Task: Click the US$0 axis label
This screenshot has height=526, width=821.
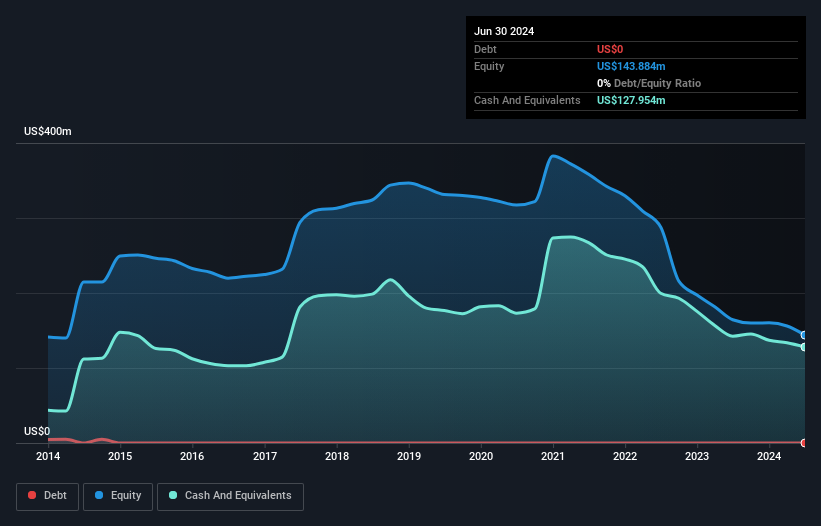Action: pyautogui.click(x=37, y=431)
